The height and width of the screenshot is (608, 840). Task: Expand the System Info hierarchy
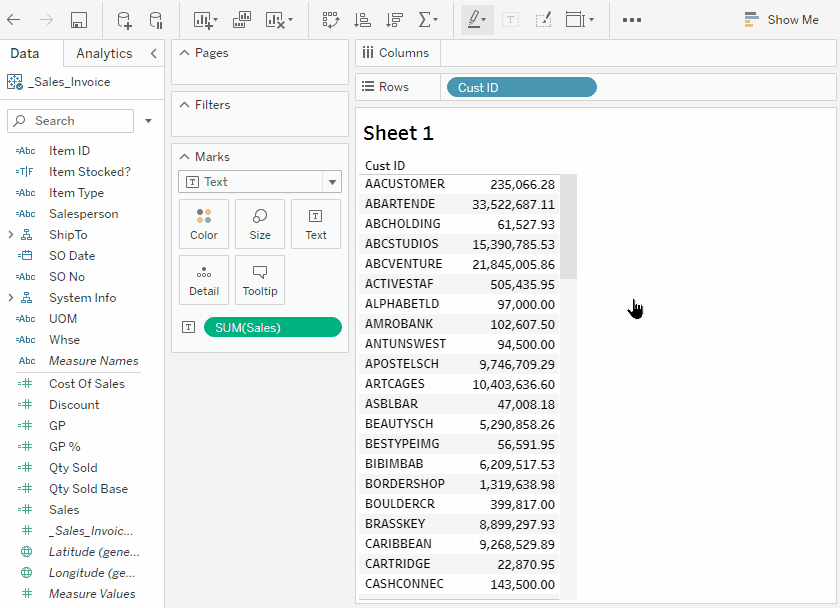tap(11, 298)
